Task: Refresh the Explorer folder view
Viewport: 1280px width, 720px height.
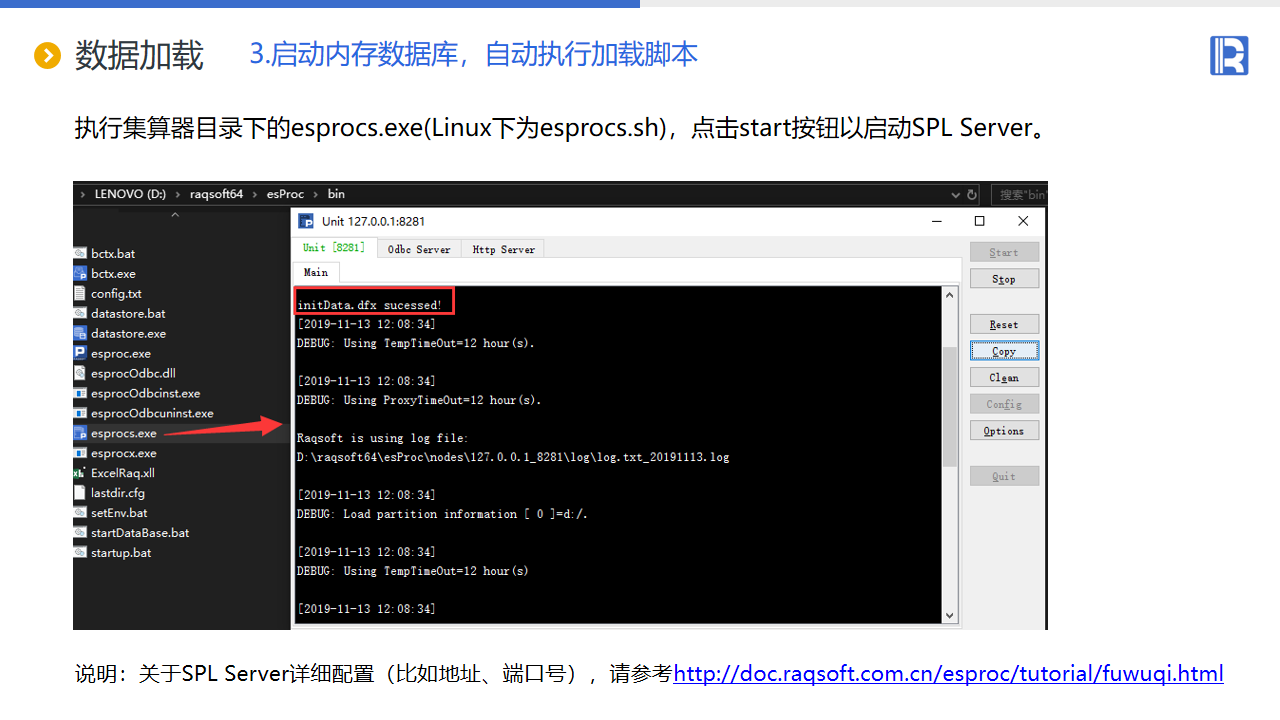Action: [972, 194]
